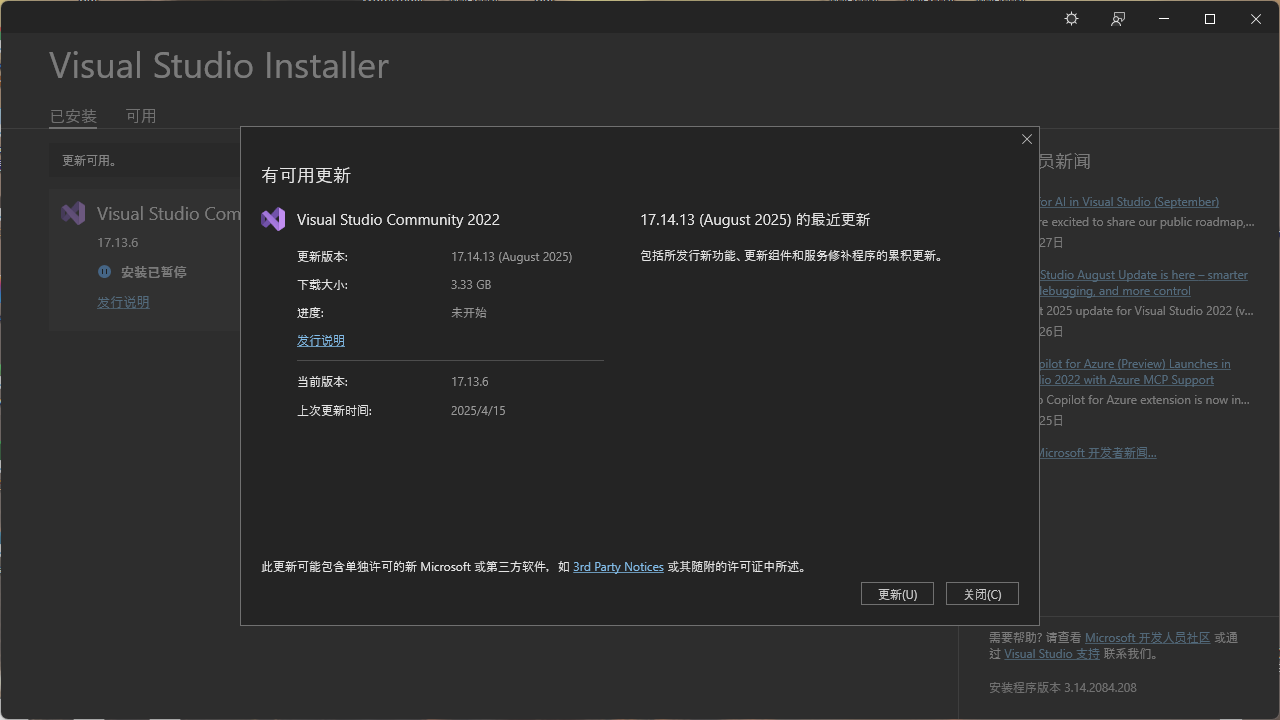Click the Visual Studio Installer title
The width and height of the screenshot is (1280, 720).
(x=219, y=66)
